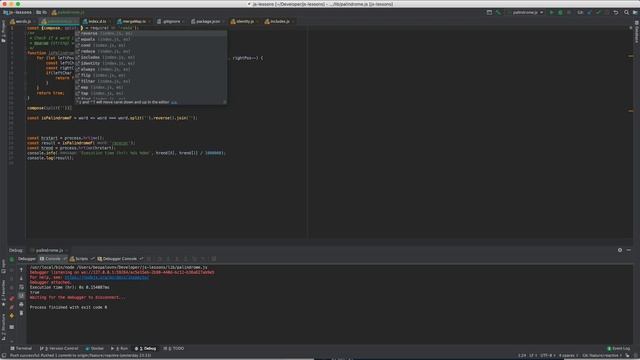Click the yellow diamond icon in debug sidebar
This screenshot has width=640, height=360.
coord(12,316)
